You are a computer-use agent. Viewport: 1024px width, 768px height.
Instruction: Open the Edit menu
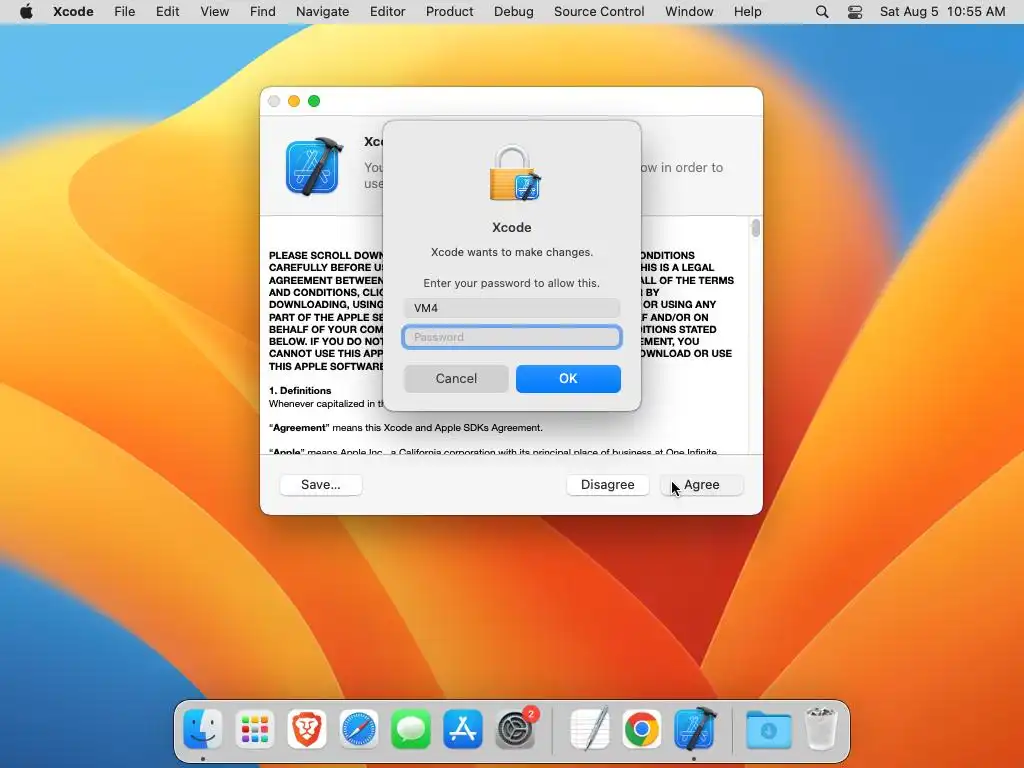pos(167,12)
